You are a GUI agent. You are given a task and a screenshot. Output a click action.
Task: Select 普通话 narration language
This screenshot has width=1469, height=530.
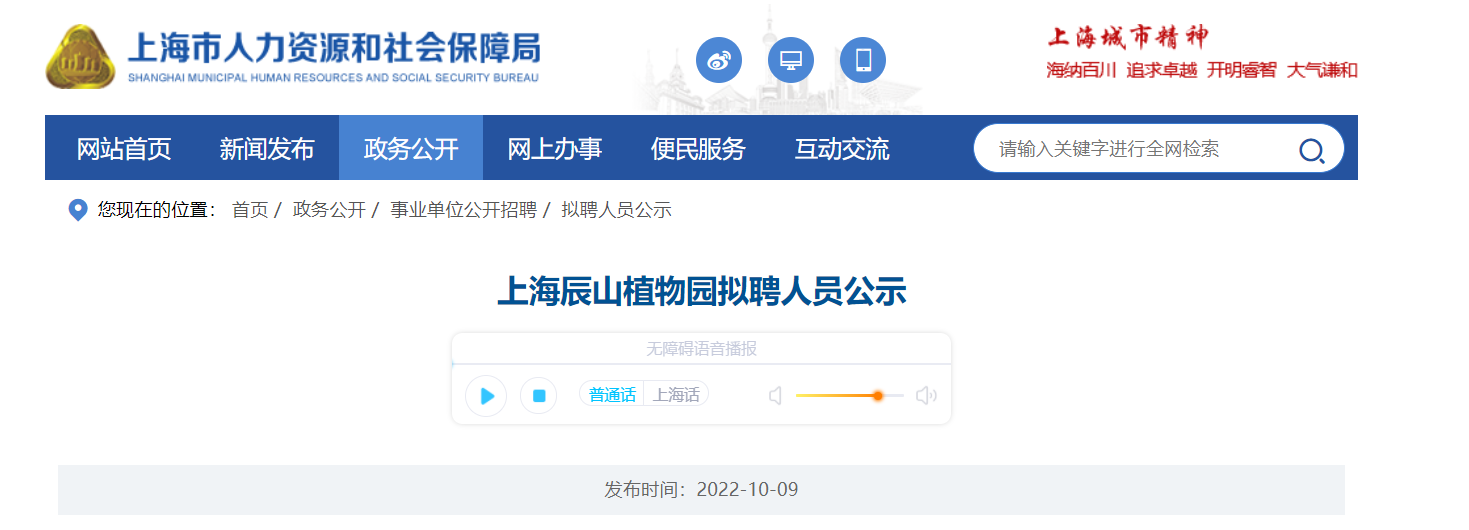click(x=612, y=395)
